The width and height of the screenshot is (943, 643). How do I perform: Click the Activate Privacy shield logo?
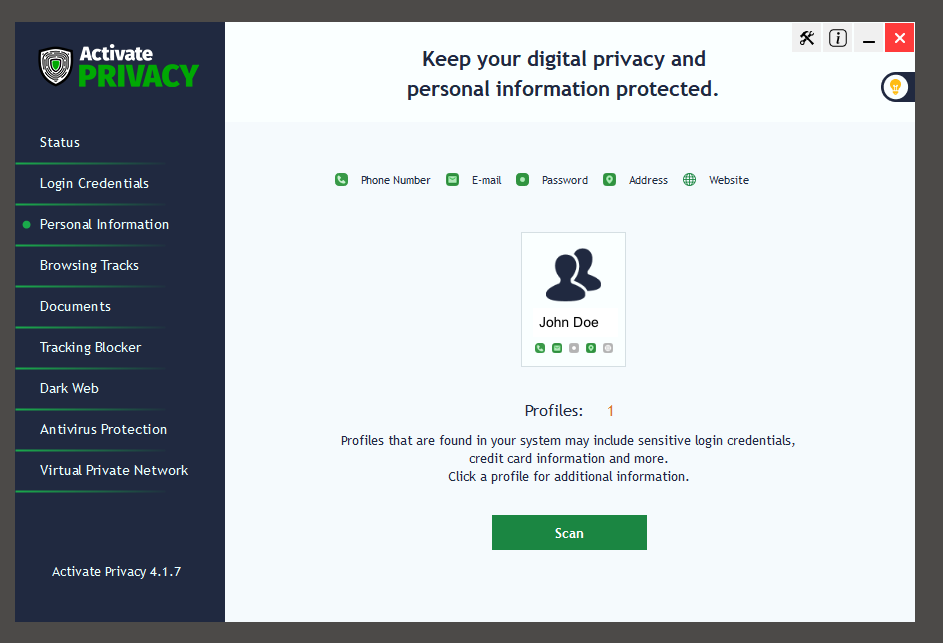pos(56,66)
